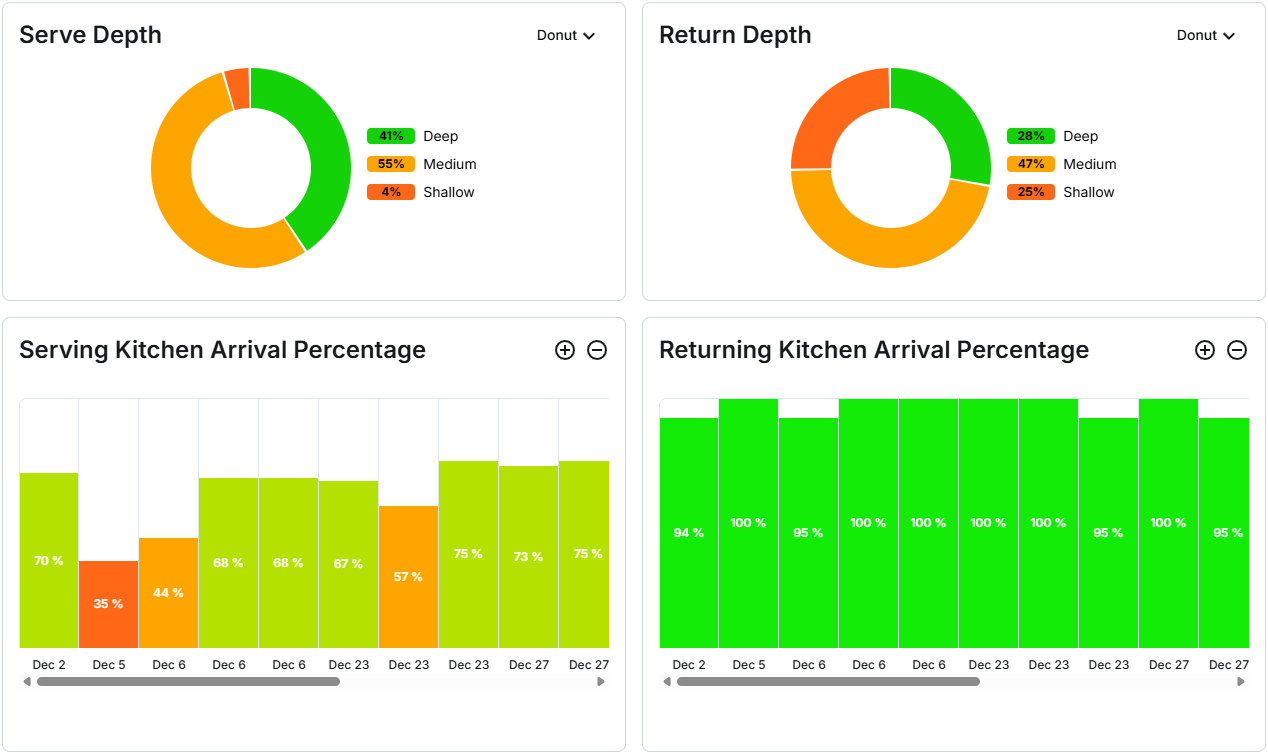The height and width of the screenshot is (756, 1268).
Task: Zoom in on Serving Kitchen Arrival chart
Action: (565, 350)
